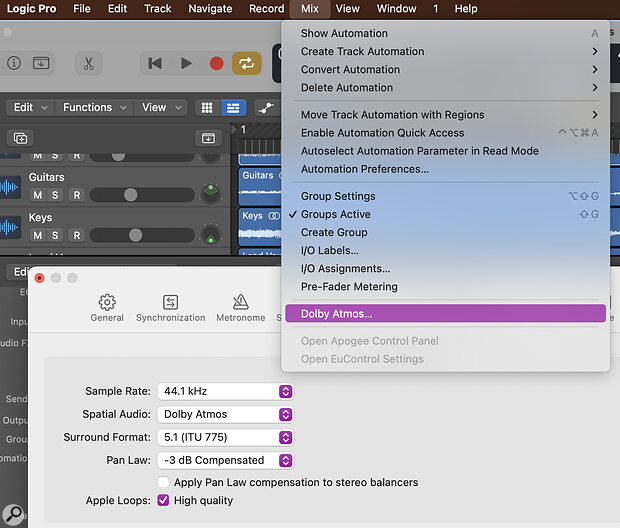The height and width of the screenshot is (528, 620).
Task: Click the scissors editors icon
Action: pos(89,63)
